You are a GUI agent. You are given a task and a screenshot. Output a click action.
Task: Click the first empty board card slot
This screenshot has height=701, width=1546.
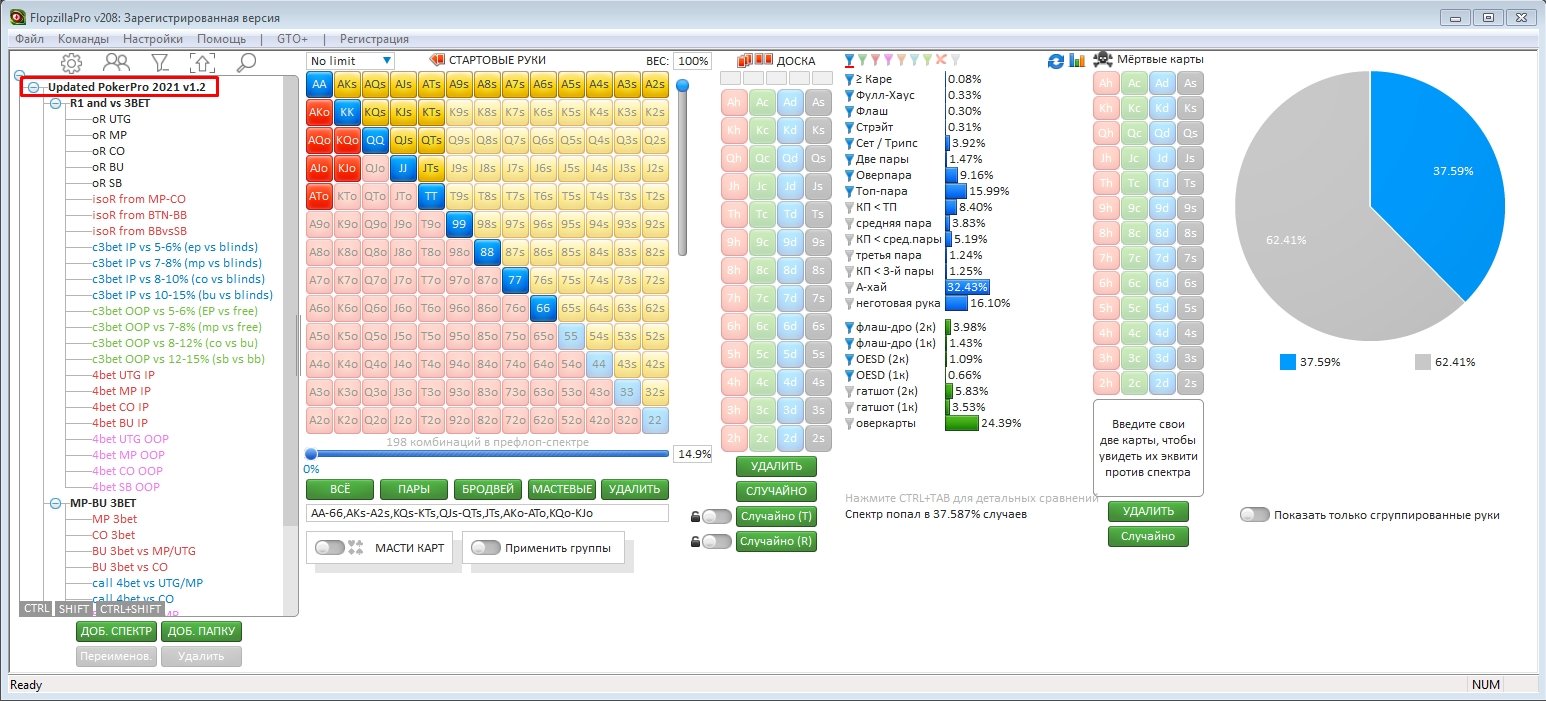[731, 78]
